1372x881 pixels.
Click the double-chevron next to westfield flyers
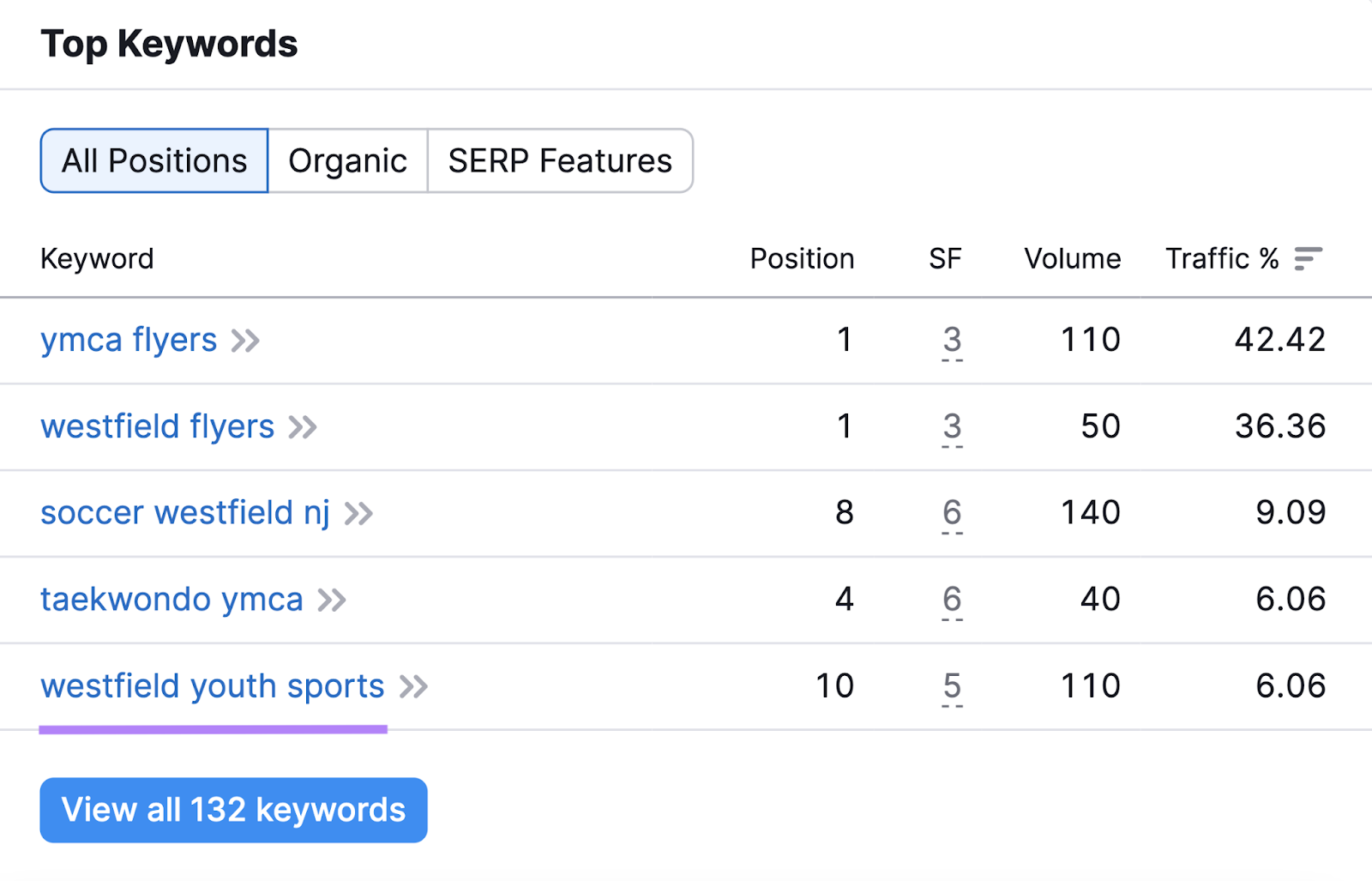pyautogui.click(x=303, y=427)
